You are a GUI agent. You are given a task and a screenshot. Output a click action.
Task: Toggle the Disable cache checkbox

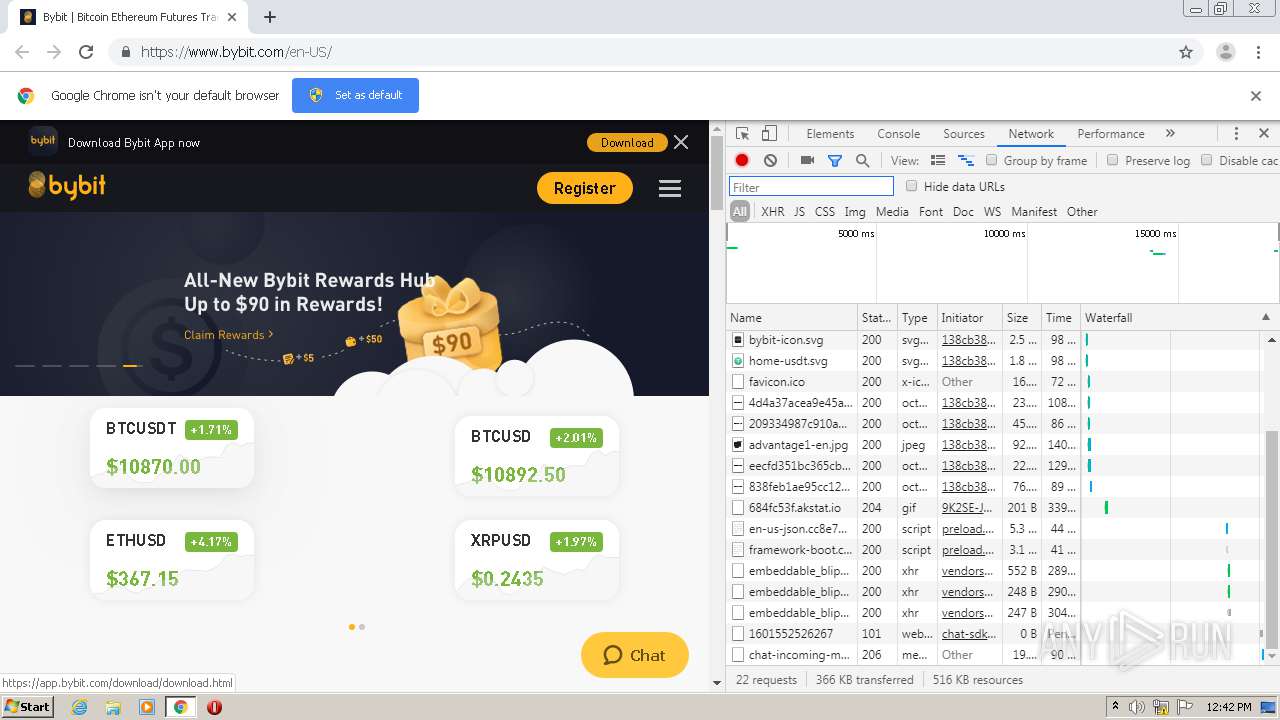tap(1207, 160)
